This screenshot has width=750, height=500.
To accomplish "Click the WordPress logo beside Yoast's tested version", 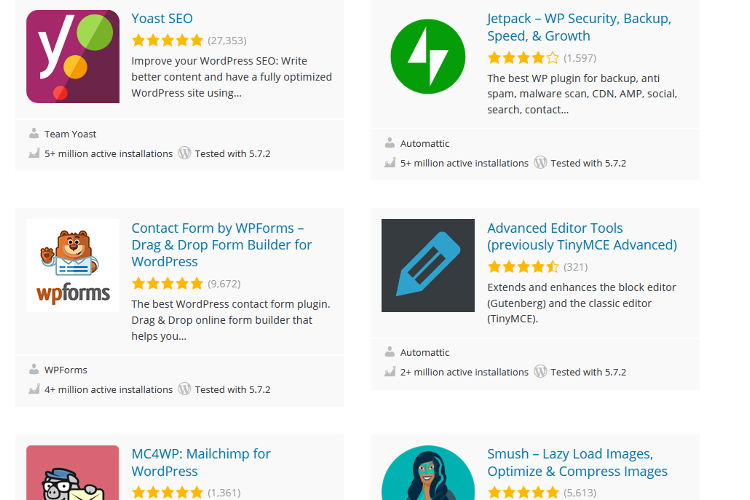I will 184,153.
